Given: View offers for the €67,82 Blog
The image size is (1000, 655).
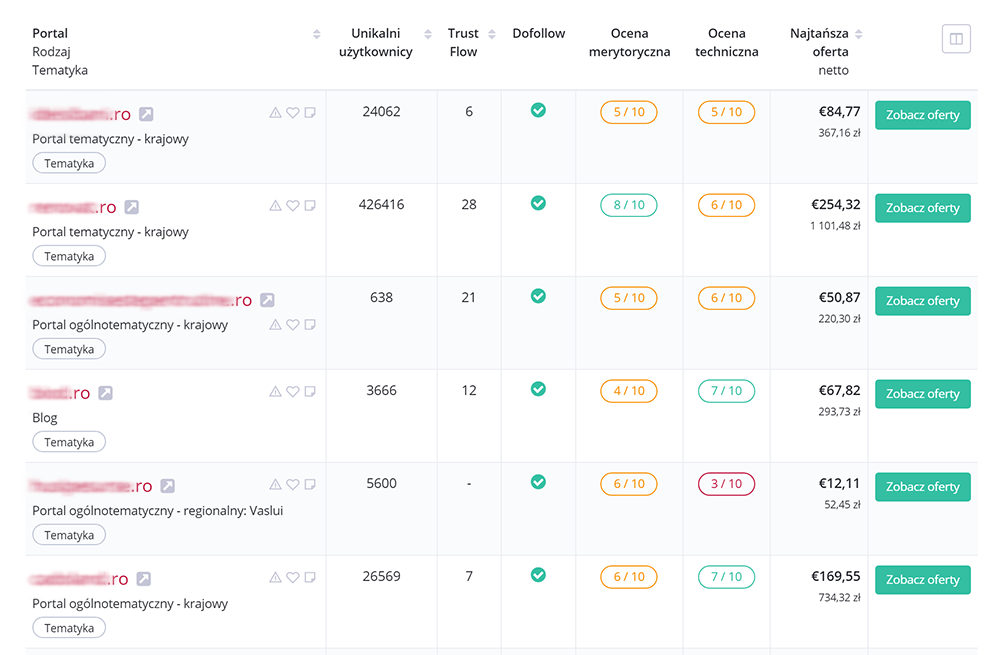Looking at the screenshot, I should click(923, 394).
